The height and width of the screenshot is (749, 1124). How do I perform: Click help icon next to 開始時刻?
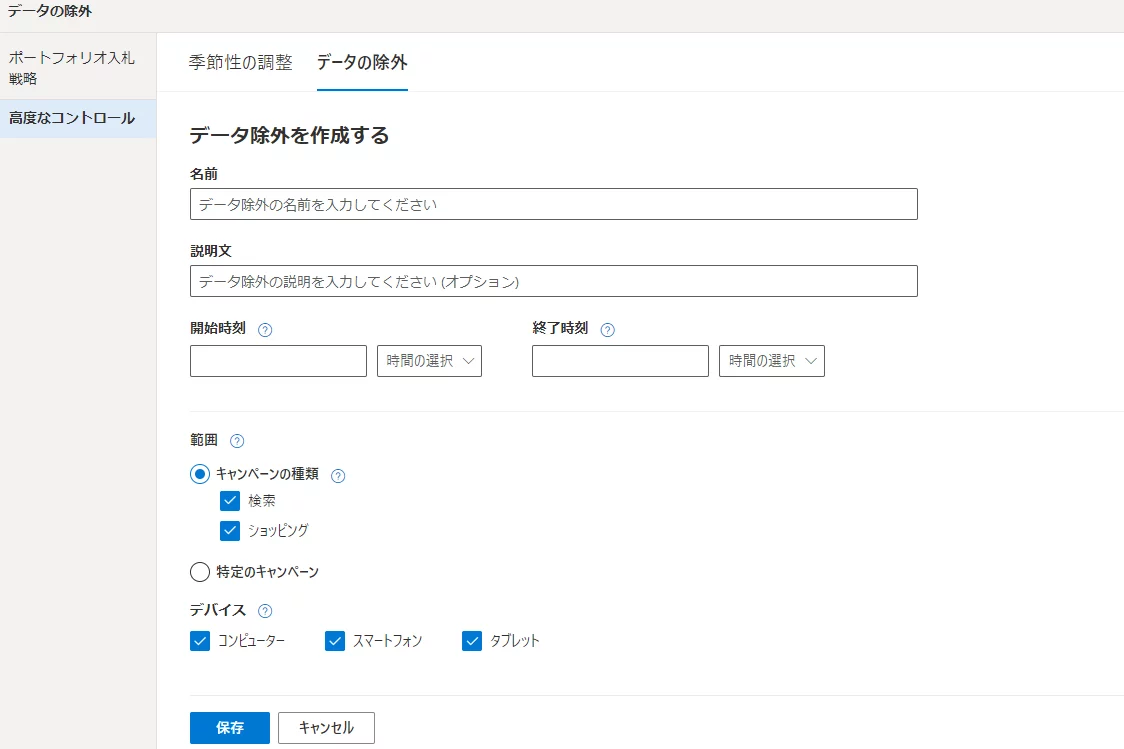tap(265, 330)
